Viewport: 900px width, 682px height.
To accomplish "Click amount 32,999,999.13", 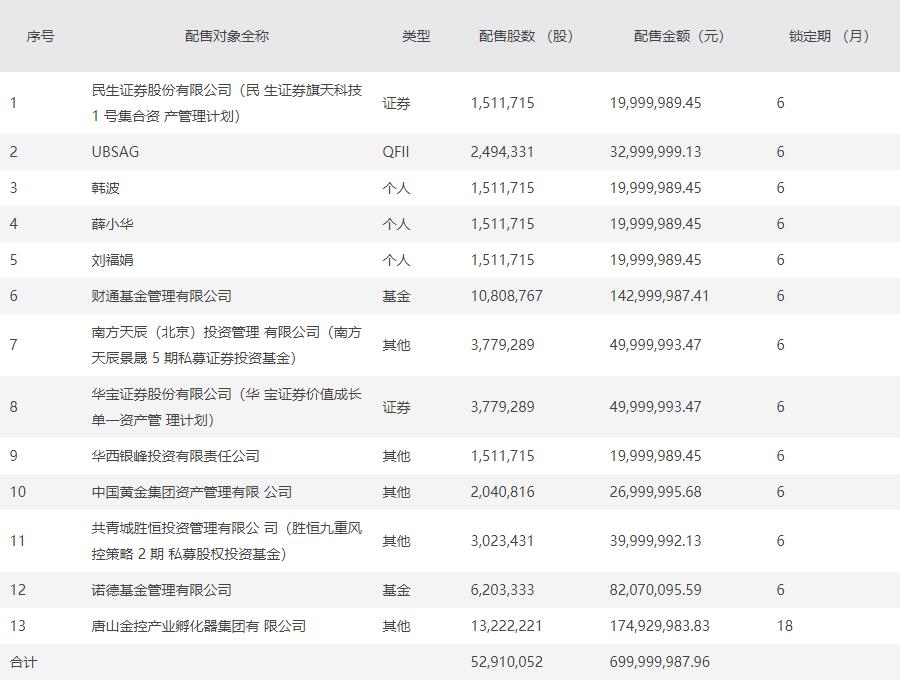I will click(655, 152).
